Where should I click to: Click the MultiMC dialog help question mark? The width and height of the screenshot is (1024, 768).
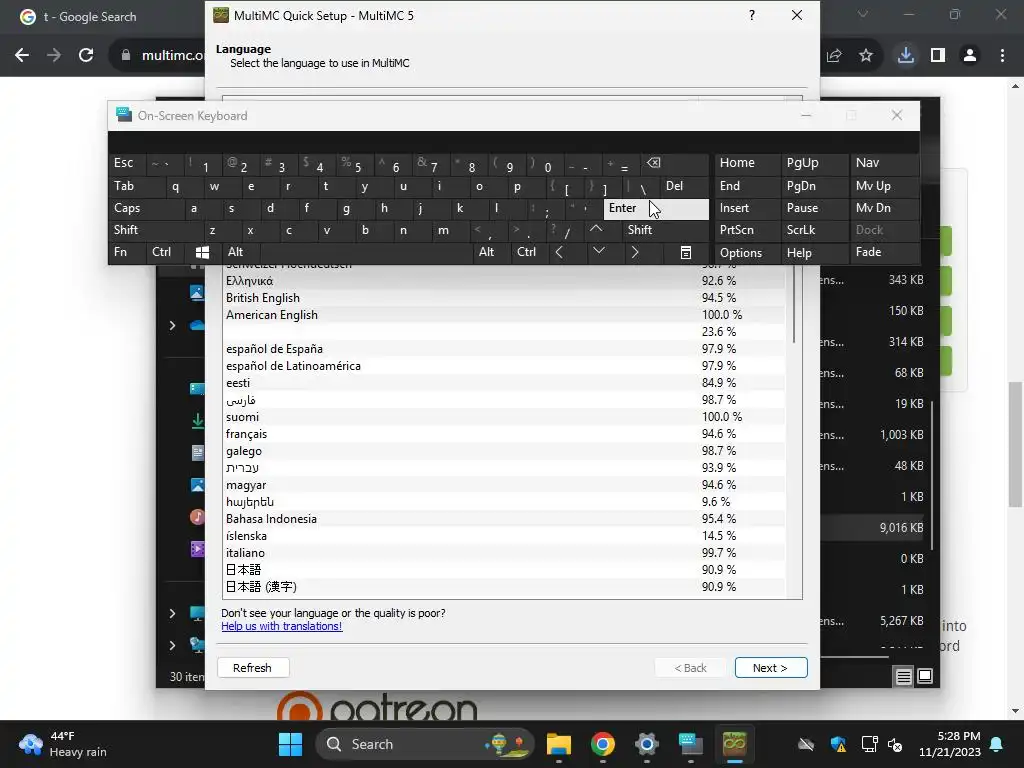click(752, 15)
